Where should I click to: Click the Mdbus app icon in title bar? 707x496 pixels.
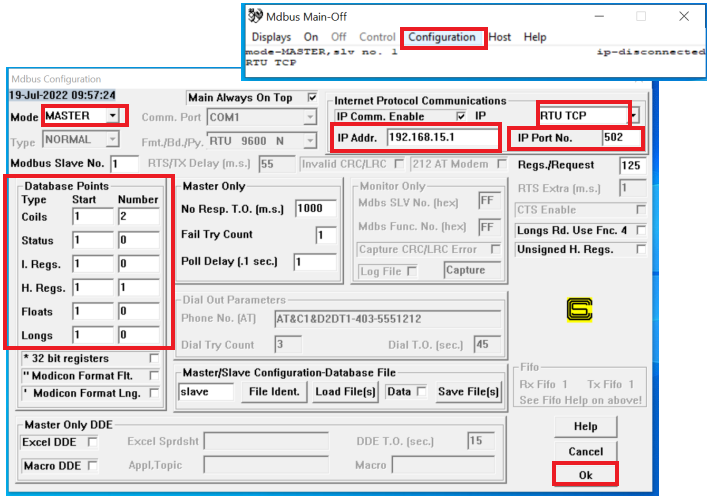coord(255,16)
